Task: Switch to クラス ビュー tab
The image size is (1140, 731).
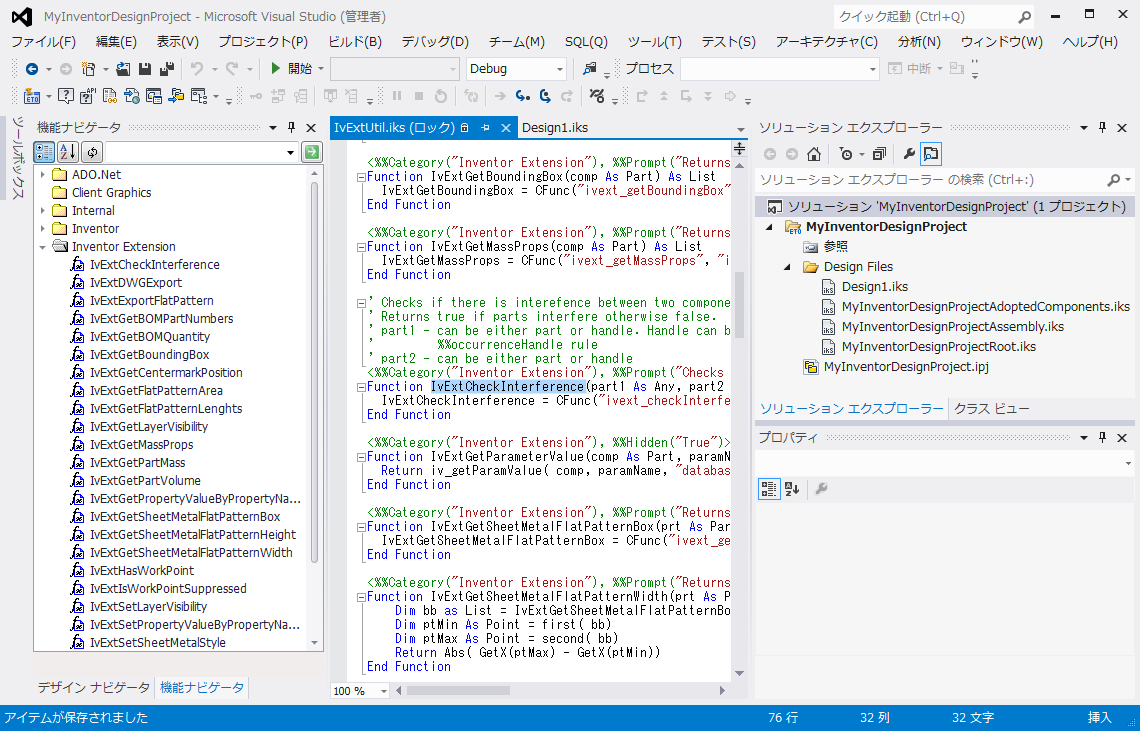Action: click(991, 408)
